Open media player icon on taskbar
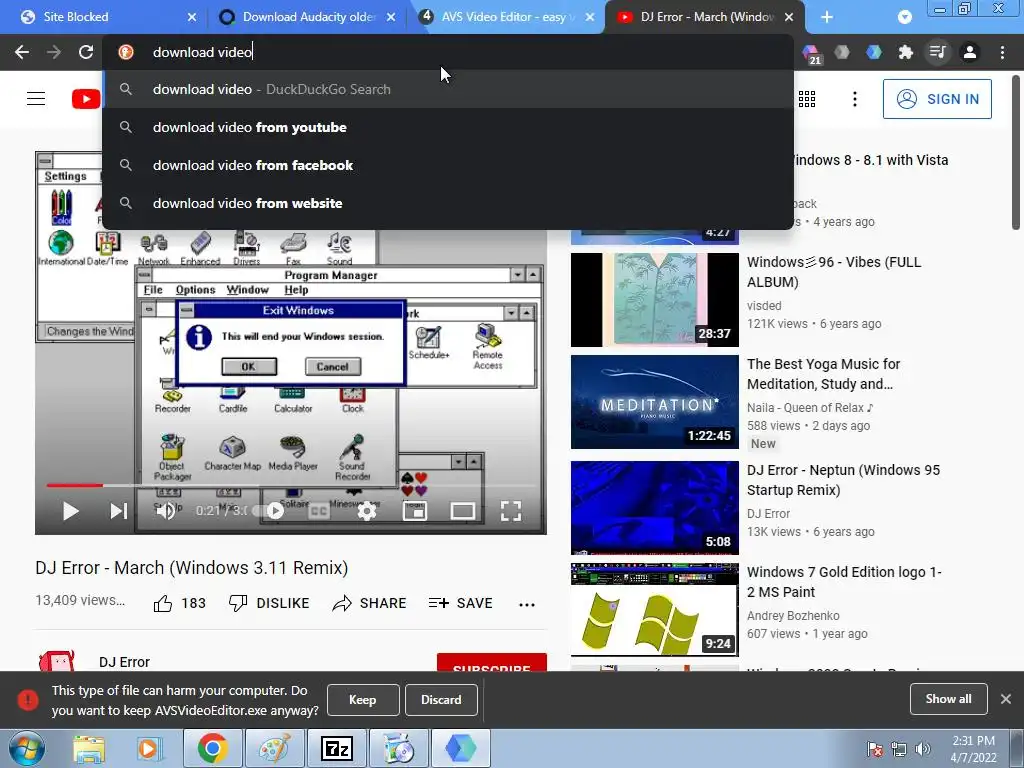Screen dimensions: 1024x768 (150, 748)
